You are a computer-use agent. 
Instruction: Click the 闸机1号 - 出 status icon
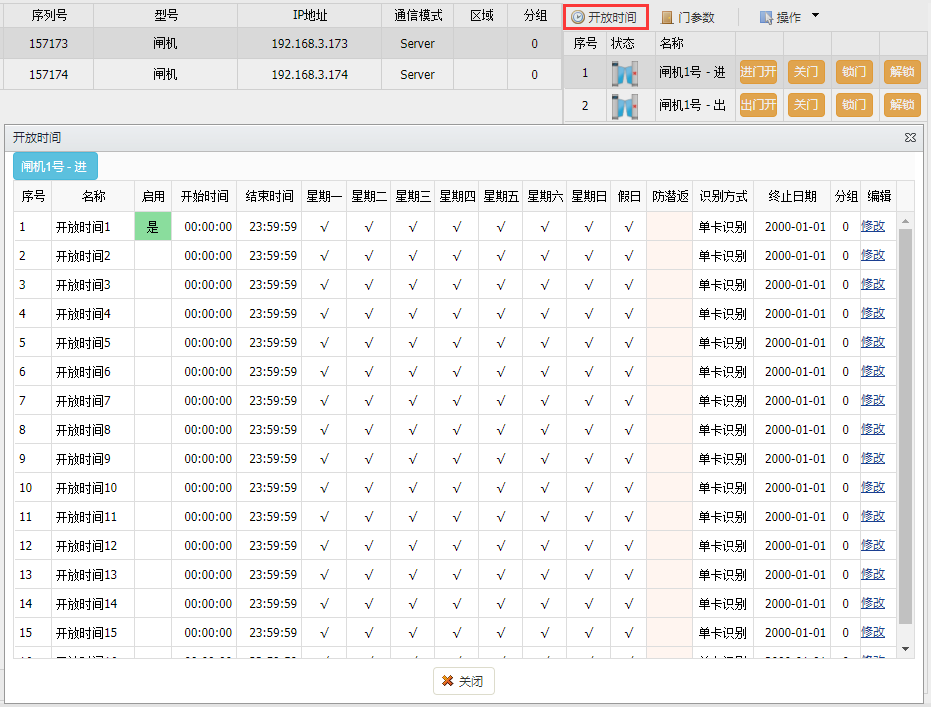click(624, 105)
